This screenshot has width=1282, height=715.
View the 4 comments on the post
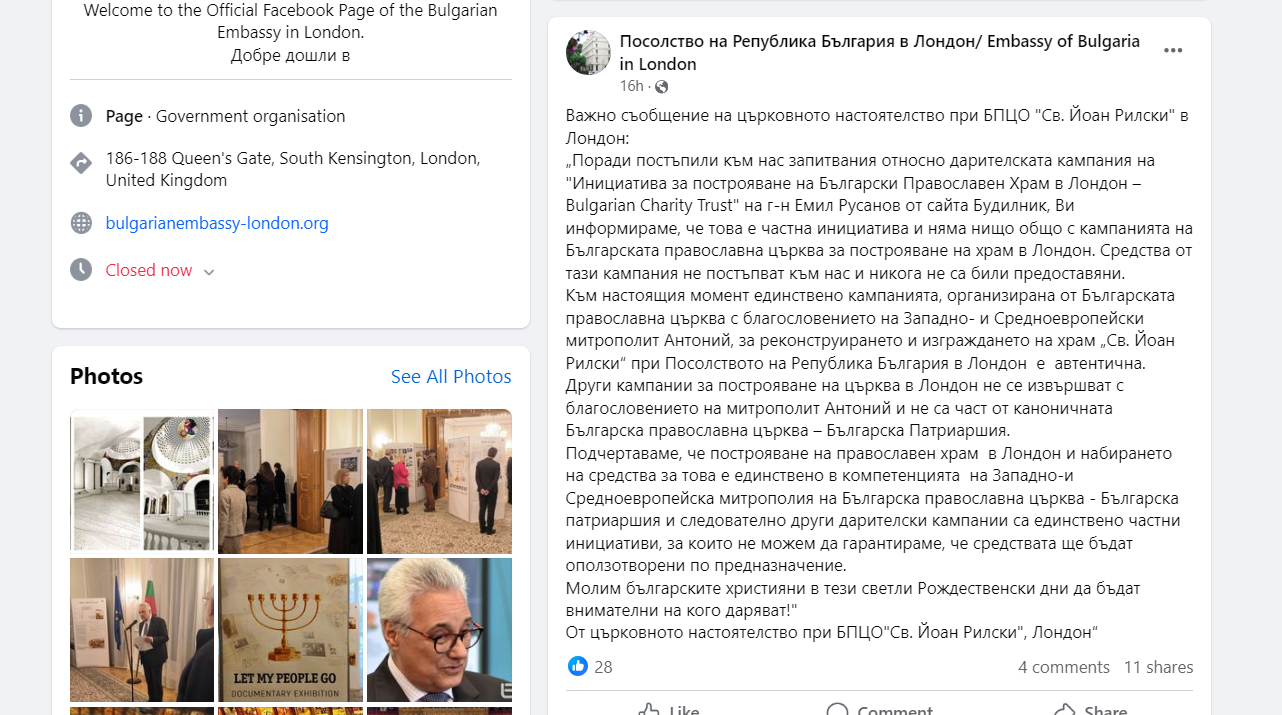1064,667
